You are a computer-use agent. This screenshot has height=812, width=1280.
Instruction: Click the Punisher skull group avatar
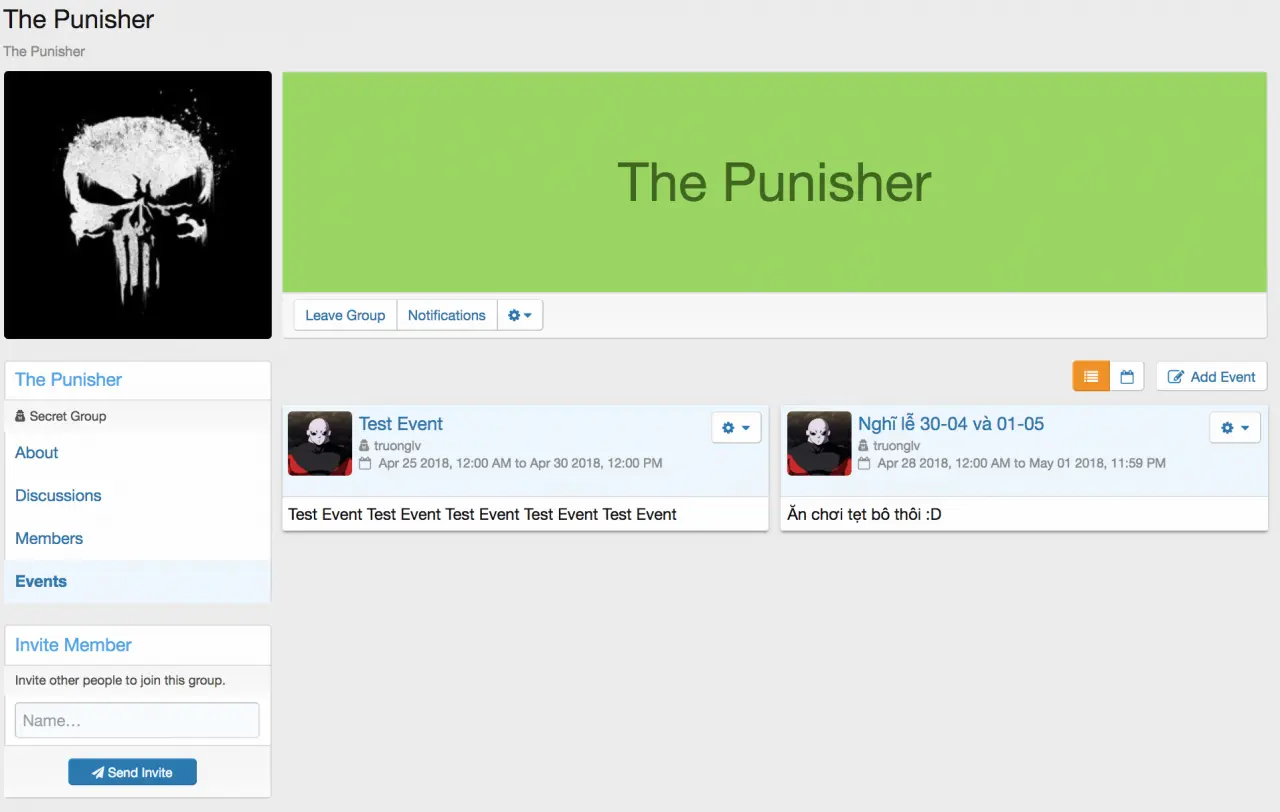138,205
